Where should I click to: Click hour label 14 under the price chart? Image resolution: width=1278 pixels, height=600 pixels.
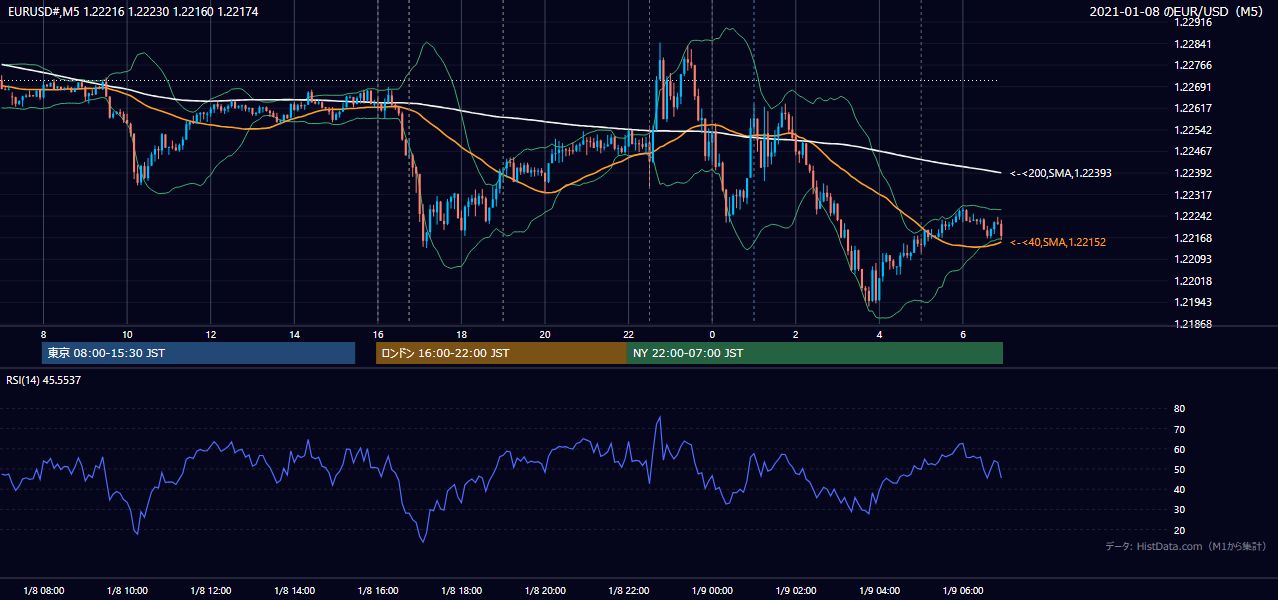point(294,334)
